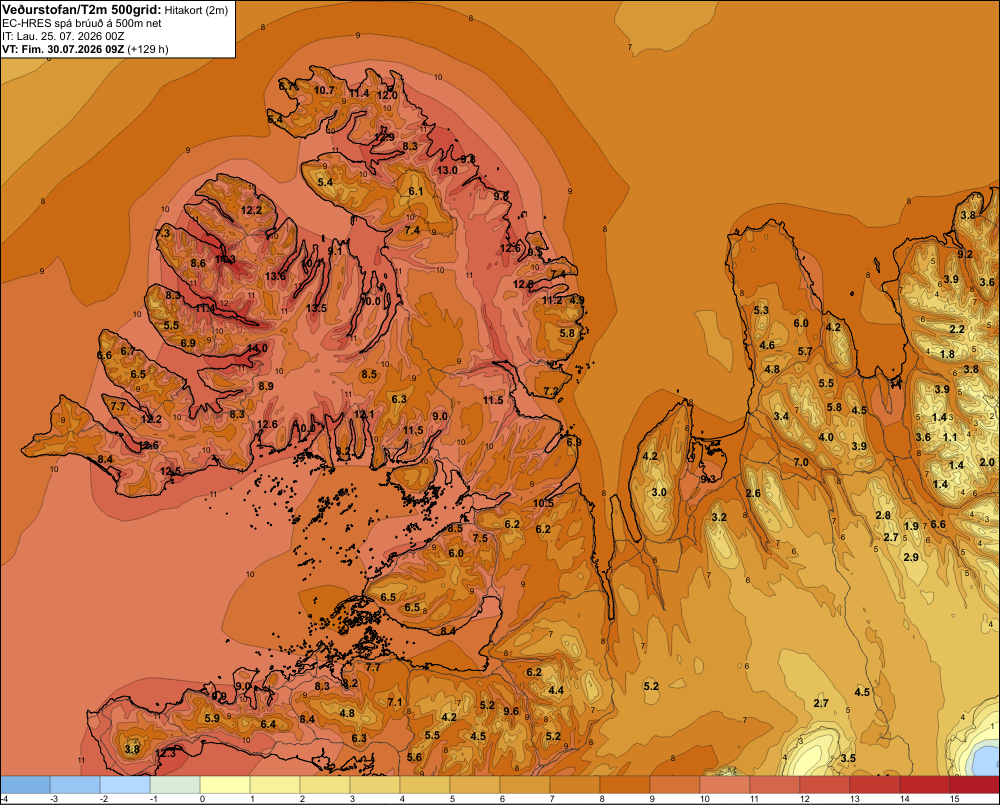Click the 12.9 temperature label
Screen dimensions: 1000x805
click(384, 137)
